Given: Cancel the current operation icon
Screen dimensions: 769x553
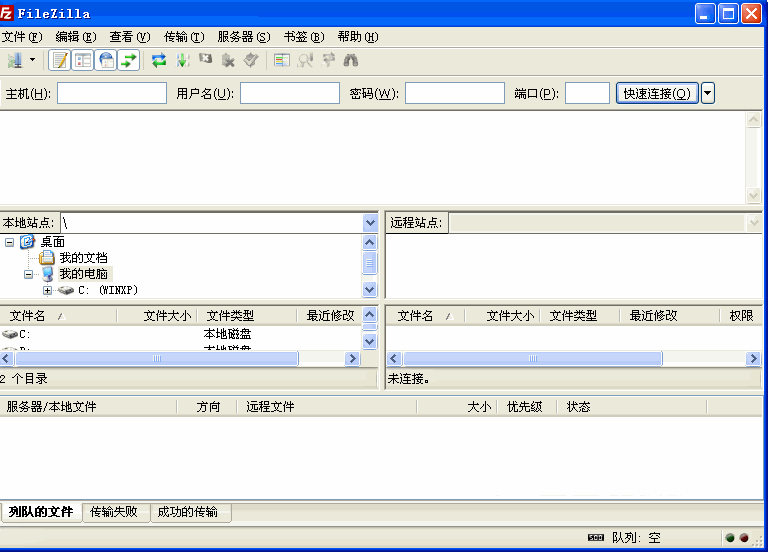Looking at the screenshot, I should click(205, 59).
